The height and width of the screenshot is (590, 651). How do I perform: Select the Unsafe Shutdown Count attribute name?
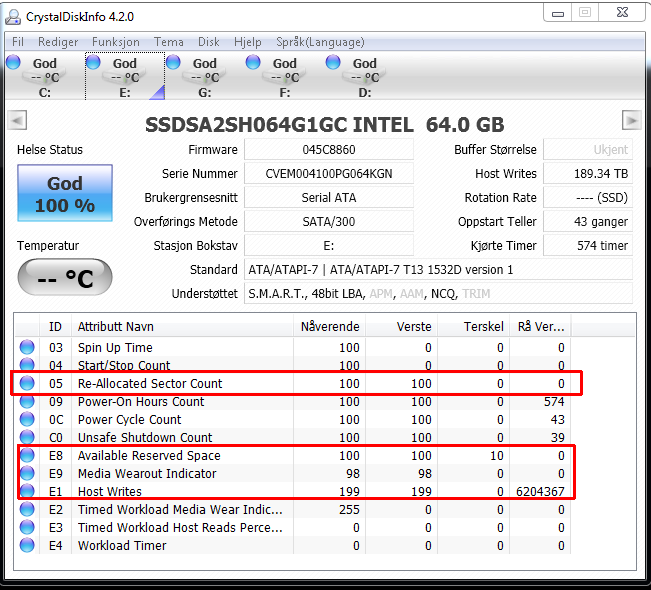point(145,438)
